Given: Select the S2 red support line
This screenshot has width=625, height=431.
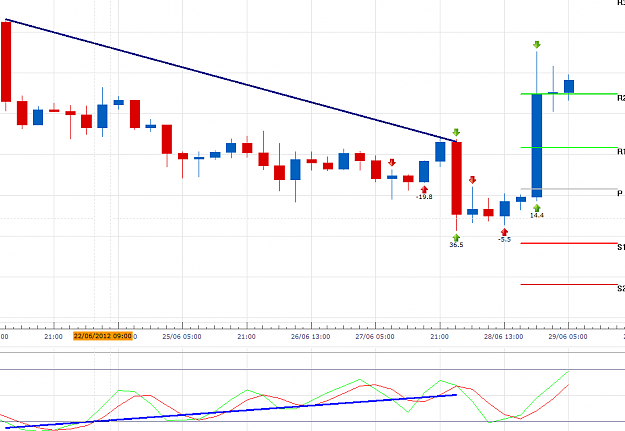Looking at the screenshot, I should [x=569, y=284].
